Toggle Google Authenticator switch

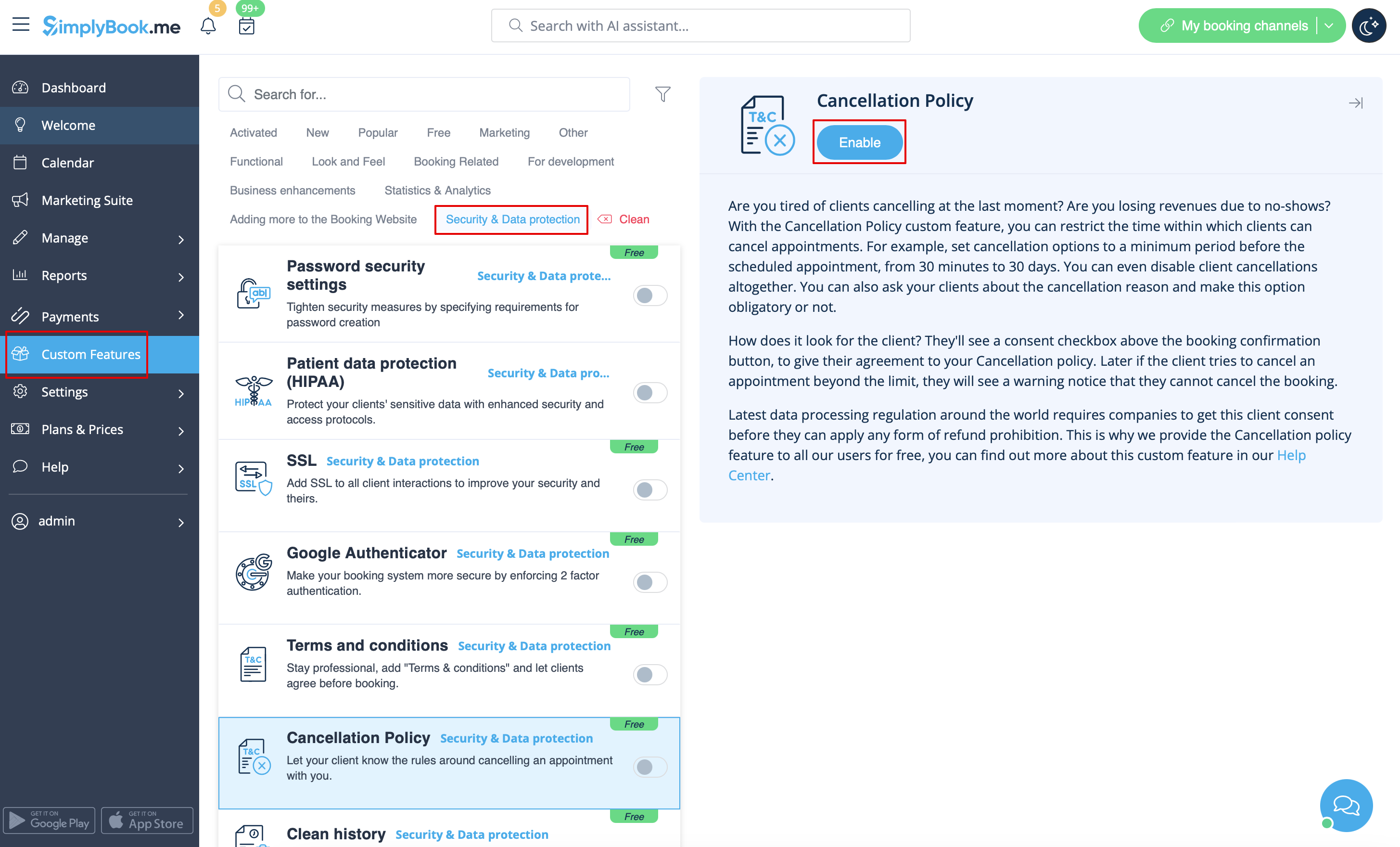click(x=650, y=582)
